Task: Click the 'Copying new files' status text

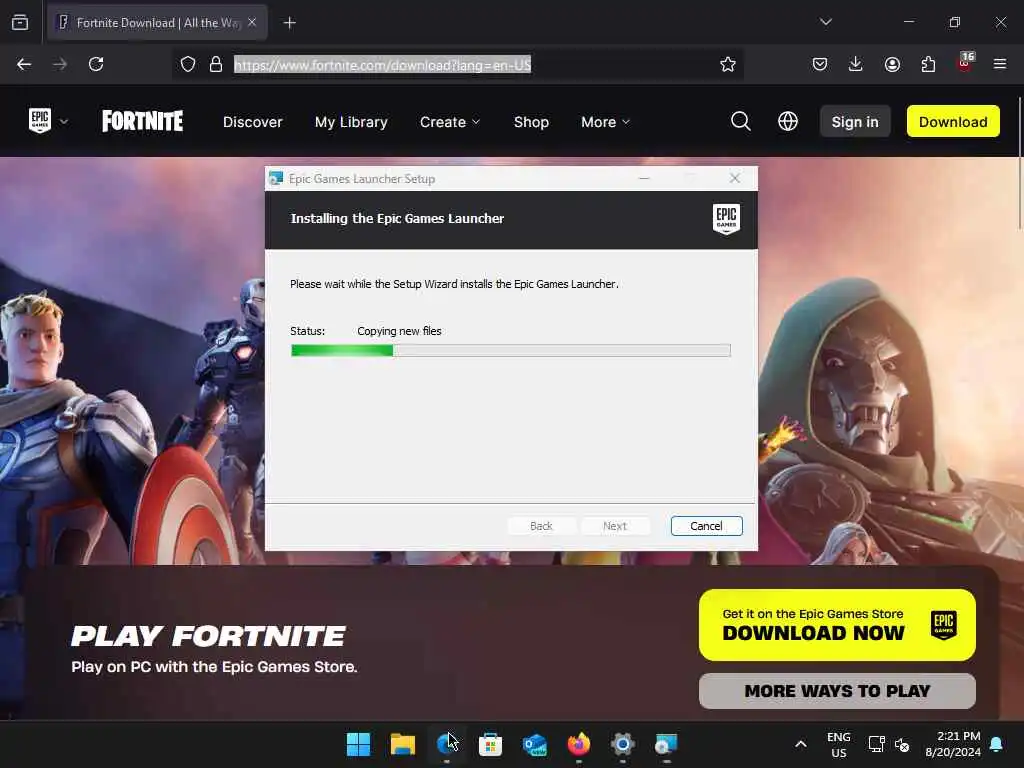Action: coord(399,331)
